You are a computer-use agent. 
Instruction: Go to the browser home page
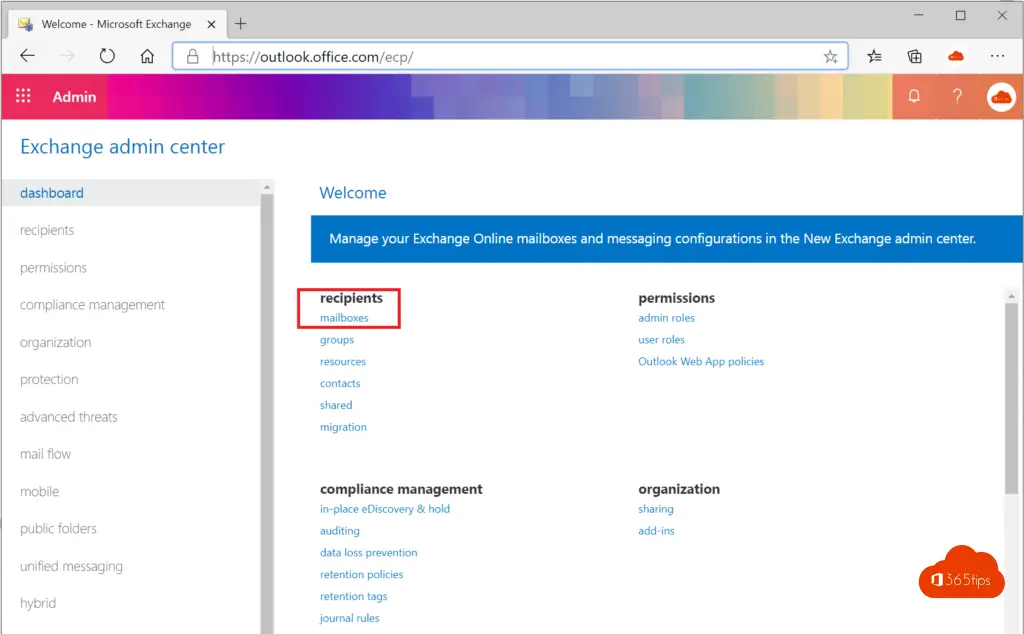[x=147, y=56]
